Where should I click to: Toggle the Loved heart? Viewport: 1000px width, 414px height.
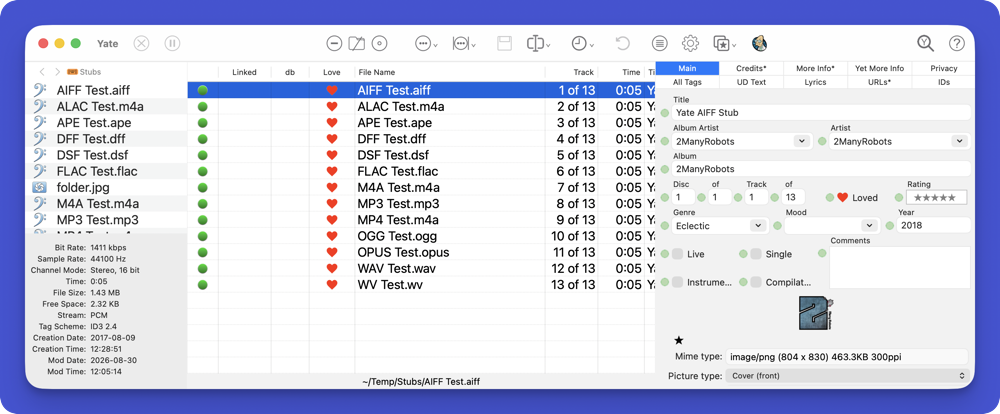tap(842, 198)
